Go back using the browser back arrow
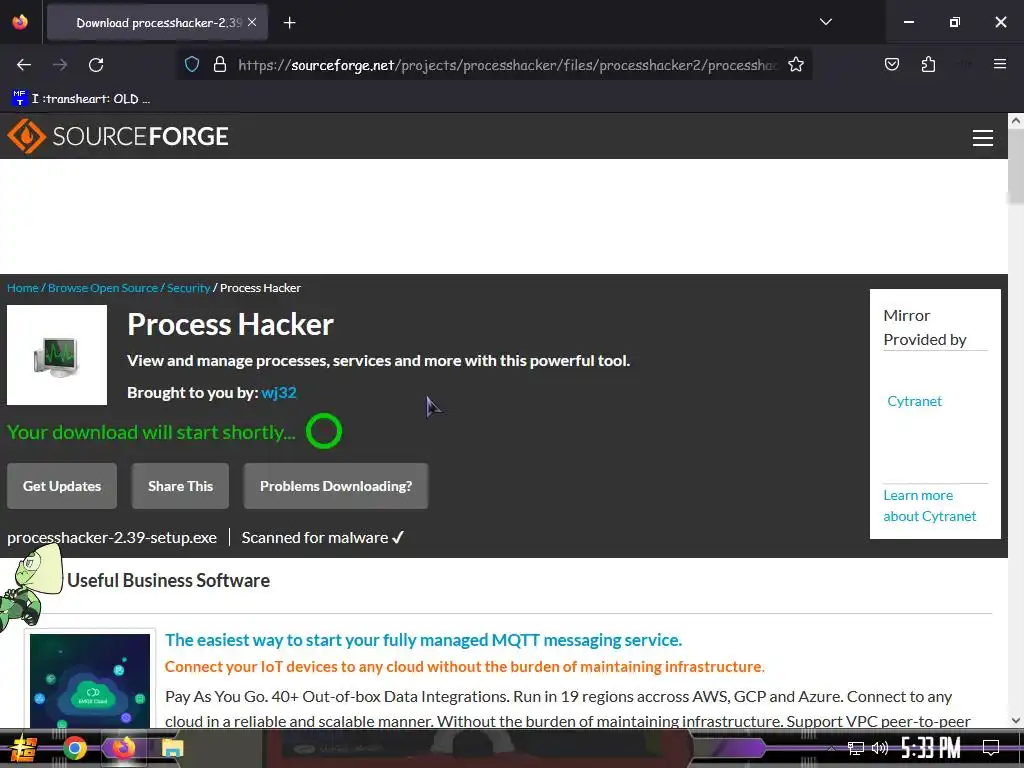 24,65
